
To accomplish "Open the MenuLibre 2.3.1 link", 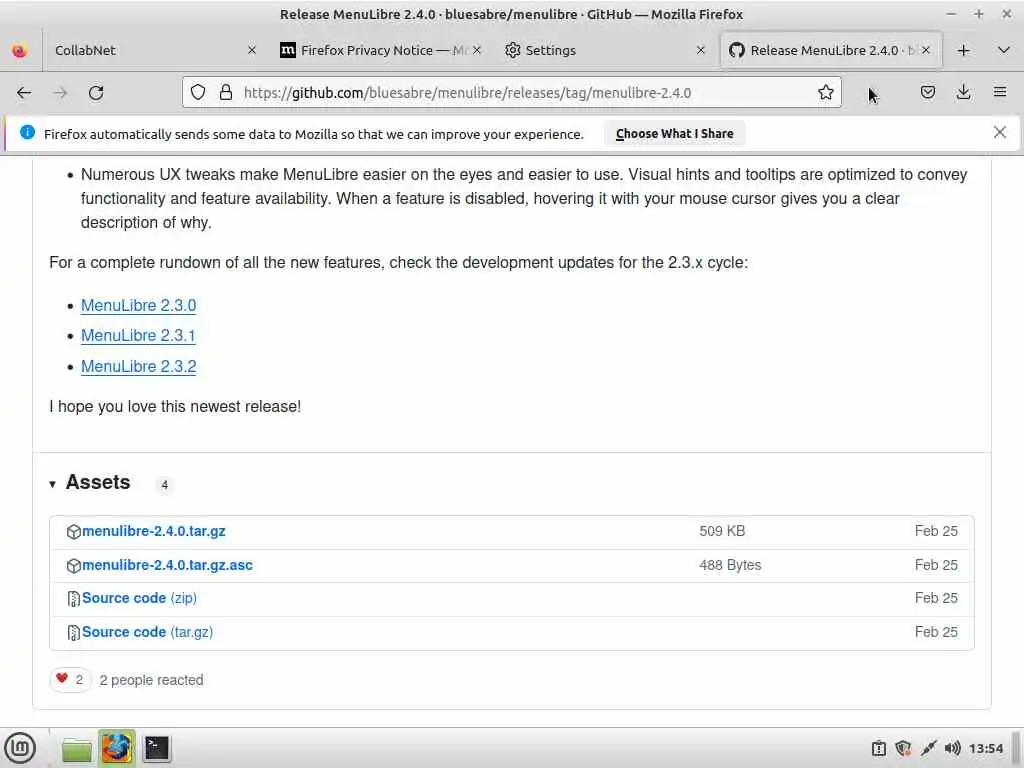I will click(x=138, y=336).
